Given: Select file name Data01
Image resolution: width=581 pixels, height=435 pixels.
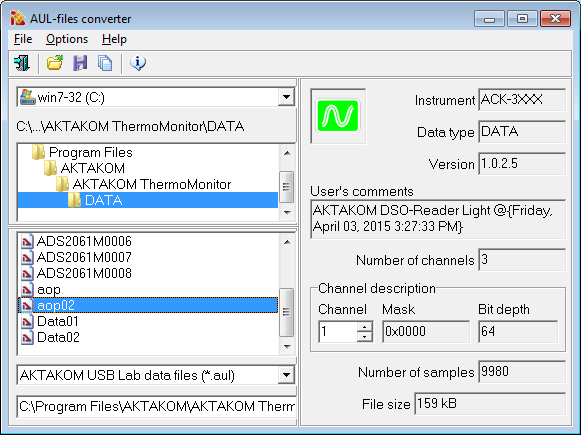Looking at the screenshot, I should (58, 321).
